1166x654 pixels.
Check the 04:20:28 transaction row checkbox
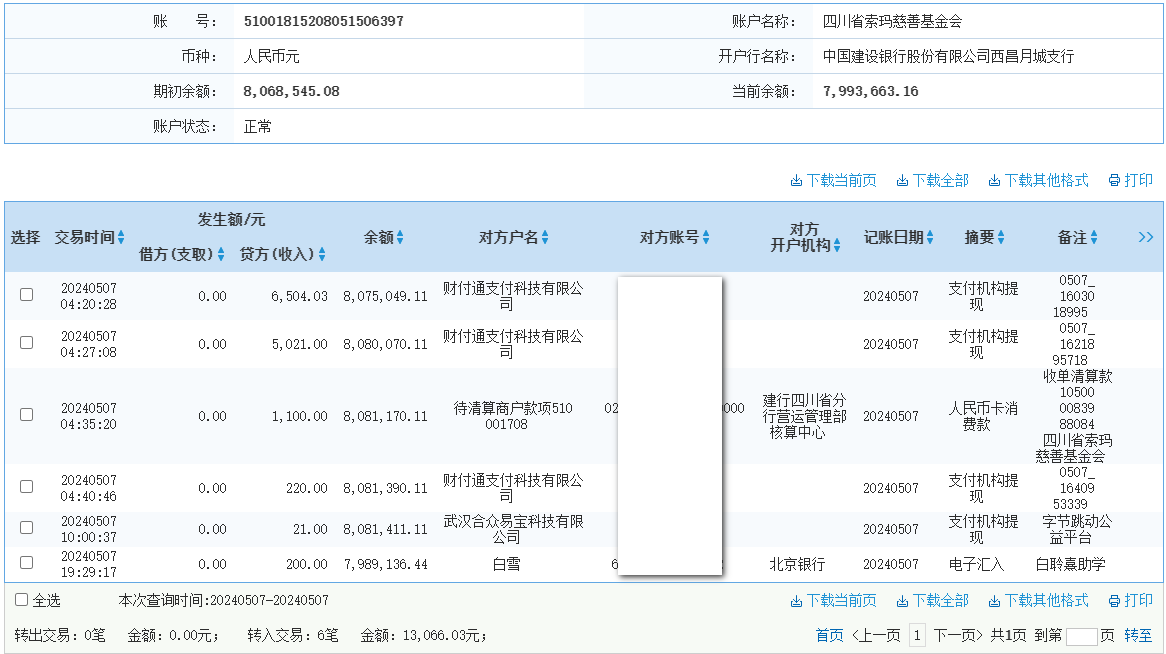pos(27,295)
